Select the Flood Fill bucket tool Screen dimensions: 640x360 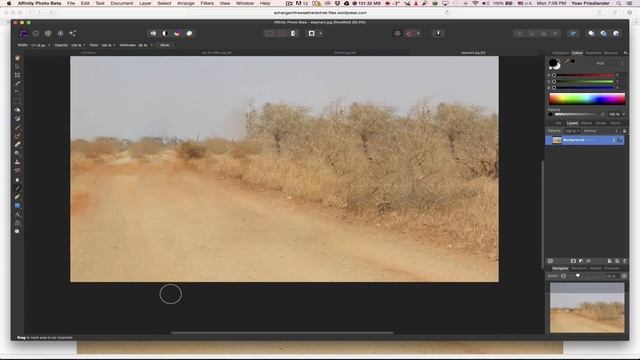(x=17, y=110)
